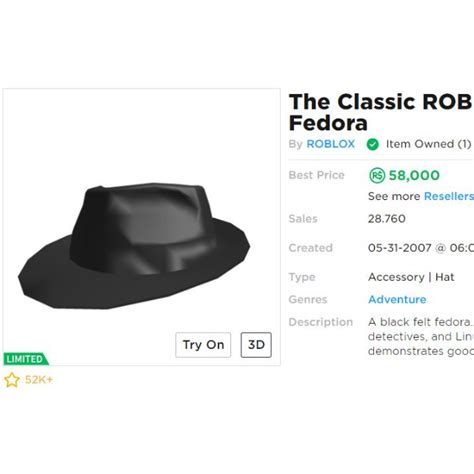Click the Robux currency icon beside price
Viewport: 474px width, 474px height.
click(x=377, y=175)
